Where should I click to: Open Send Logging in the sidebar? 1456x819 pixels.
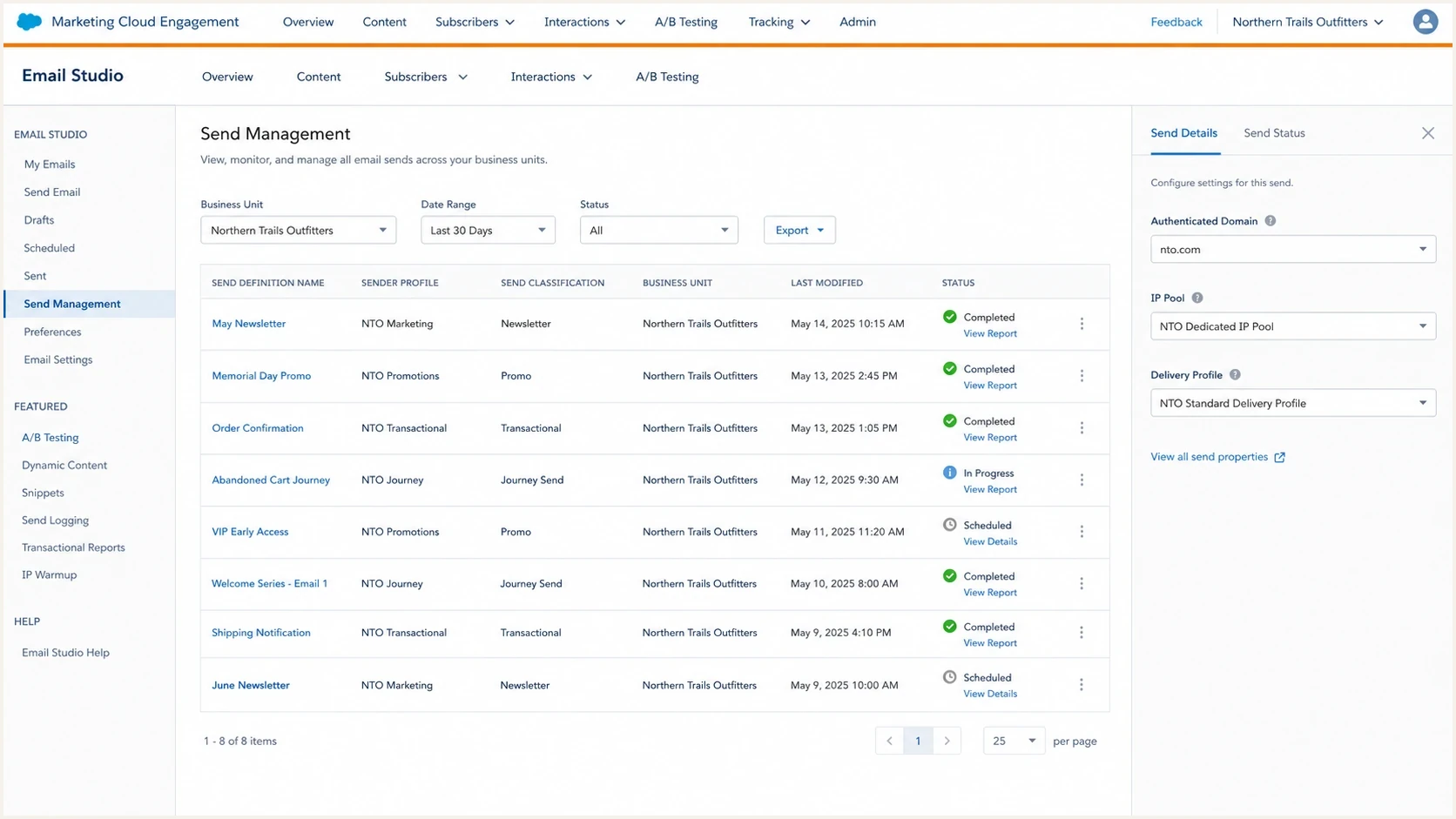click(x=55, y=520)
